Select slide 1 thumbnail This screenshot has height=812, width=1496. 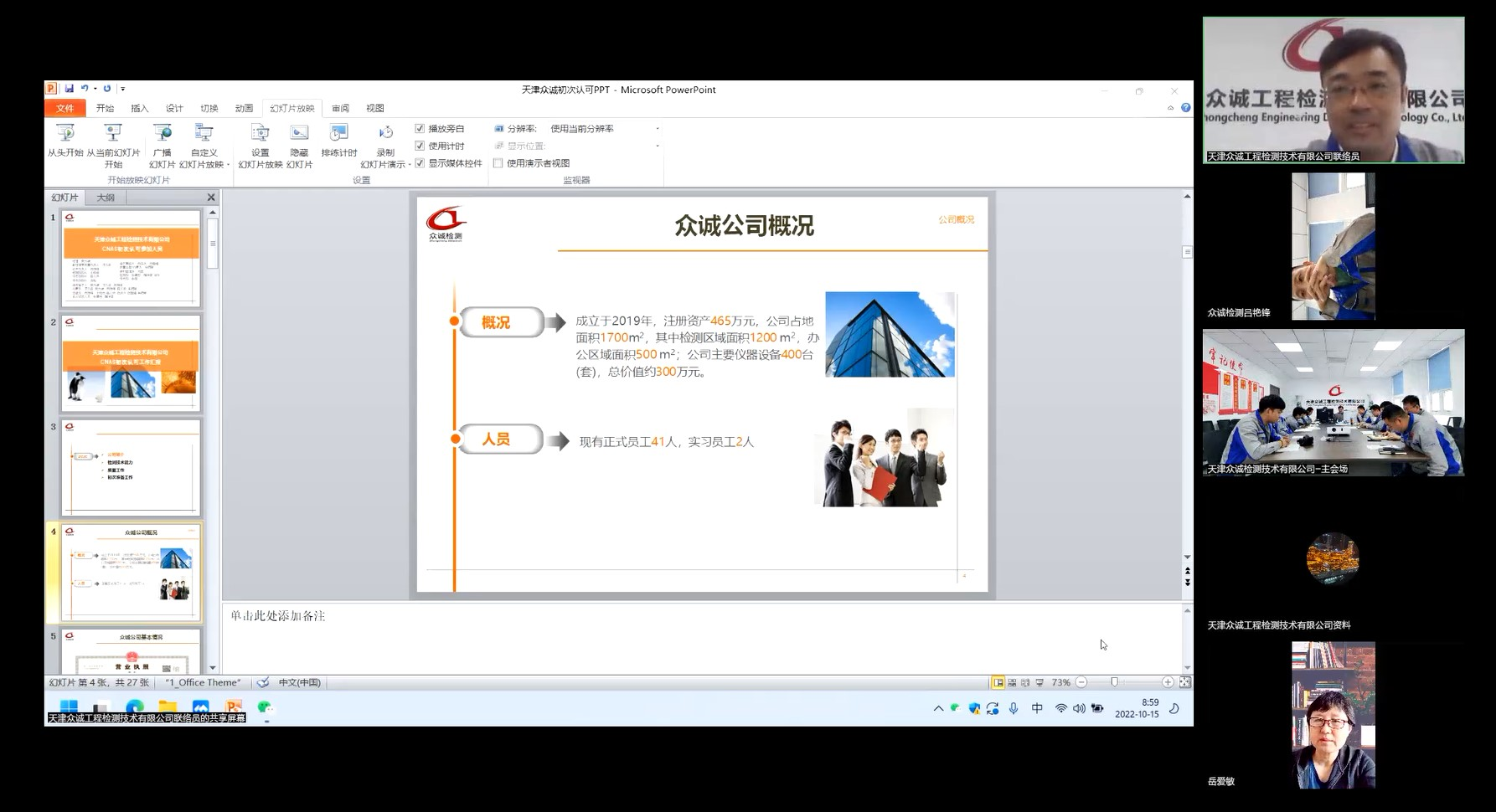point(131,259)
